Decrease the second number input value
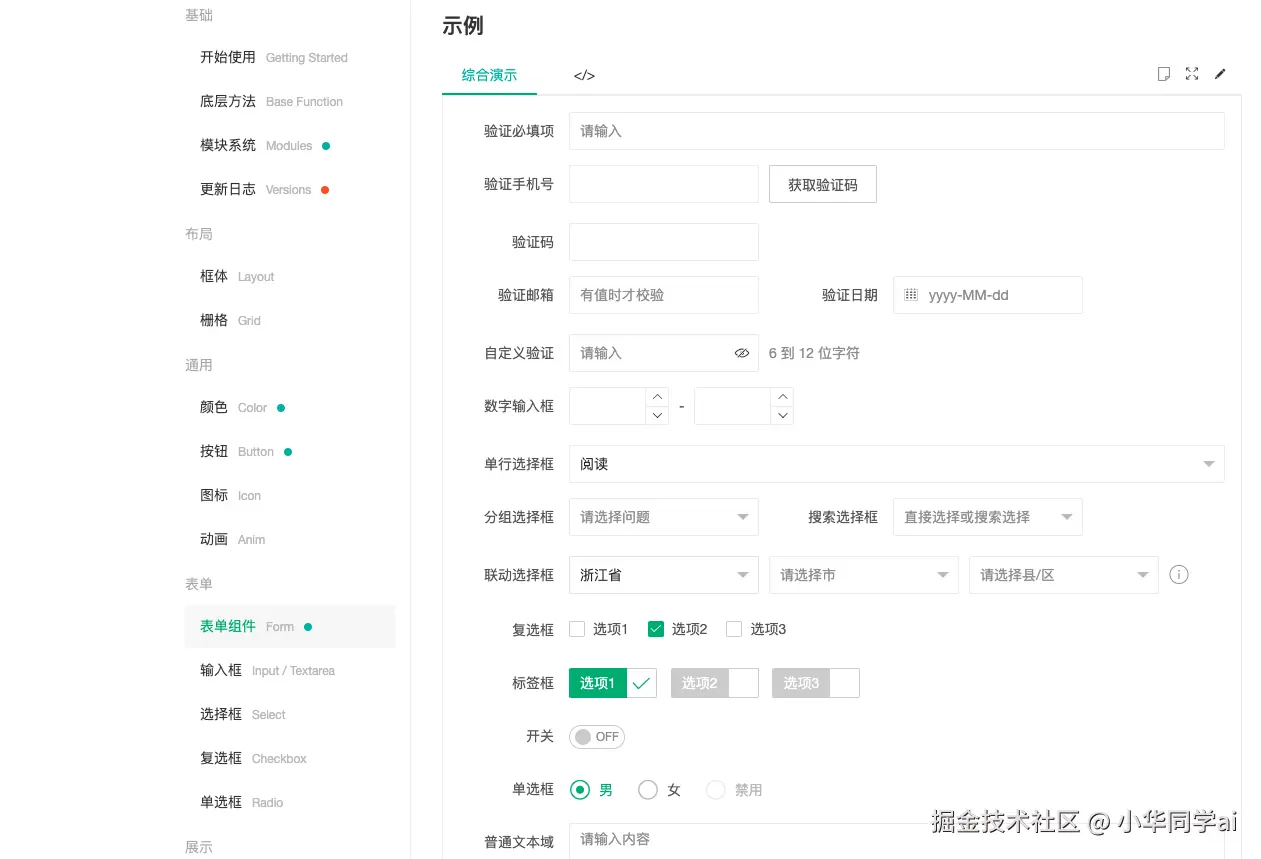Screen dimensions: 1261x859 click(782, 415)
